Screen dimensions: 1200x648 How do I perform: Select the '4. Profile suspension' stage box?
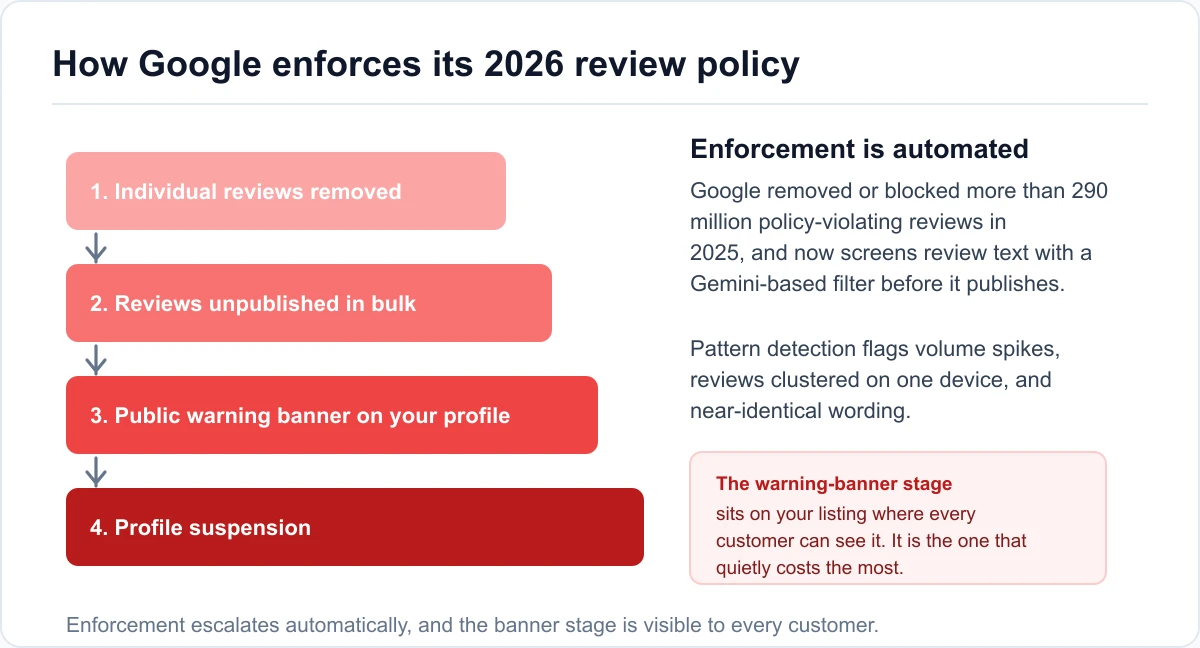tap(355, 527)
